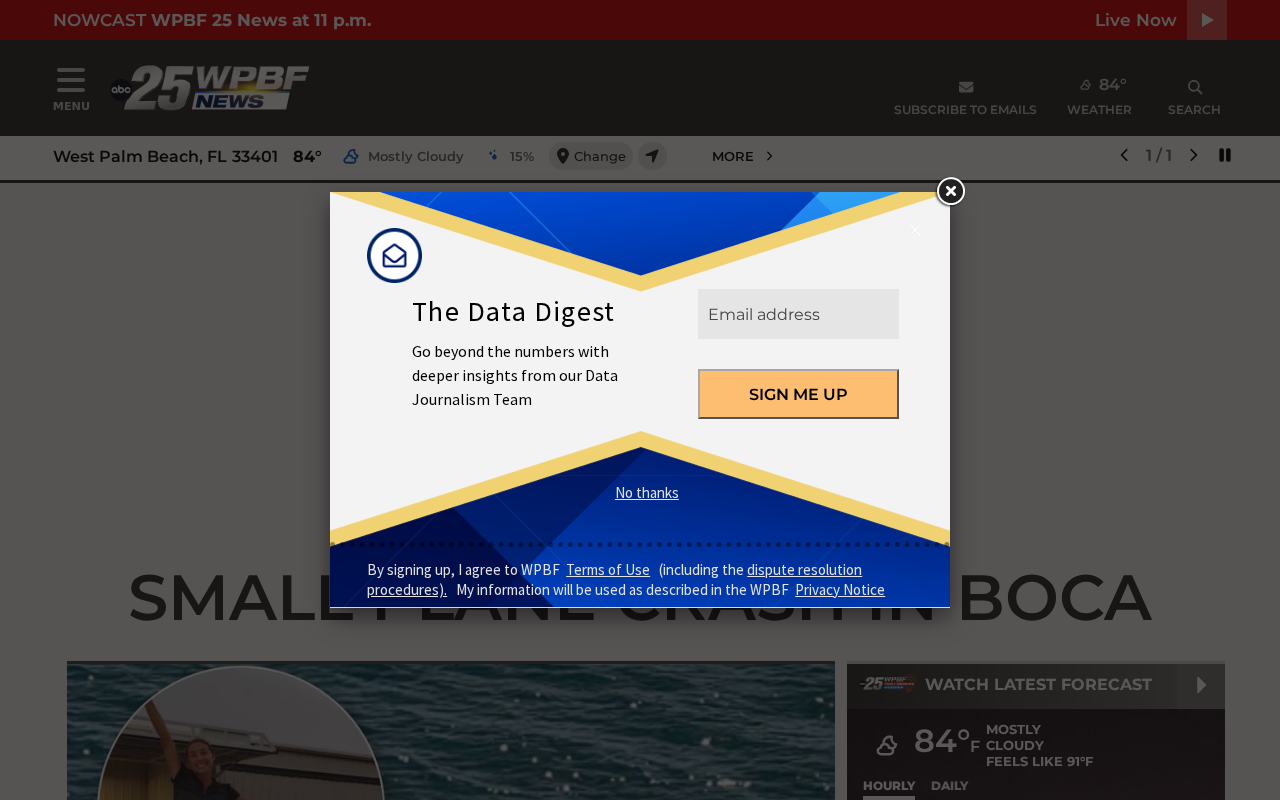Viewport: 1280px width, 800px height.
Task: Click the Live Now label
Action: [1136, 20]
